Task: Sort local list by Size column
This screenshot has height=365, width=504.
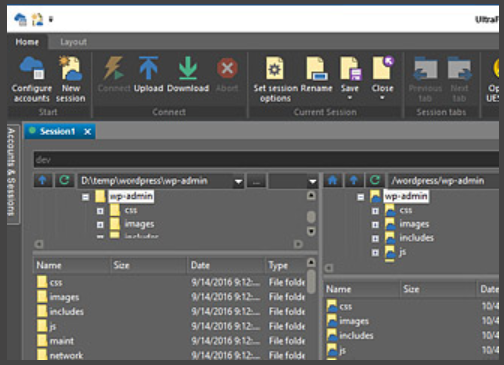Action: tap(148, 265)
